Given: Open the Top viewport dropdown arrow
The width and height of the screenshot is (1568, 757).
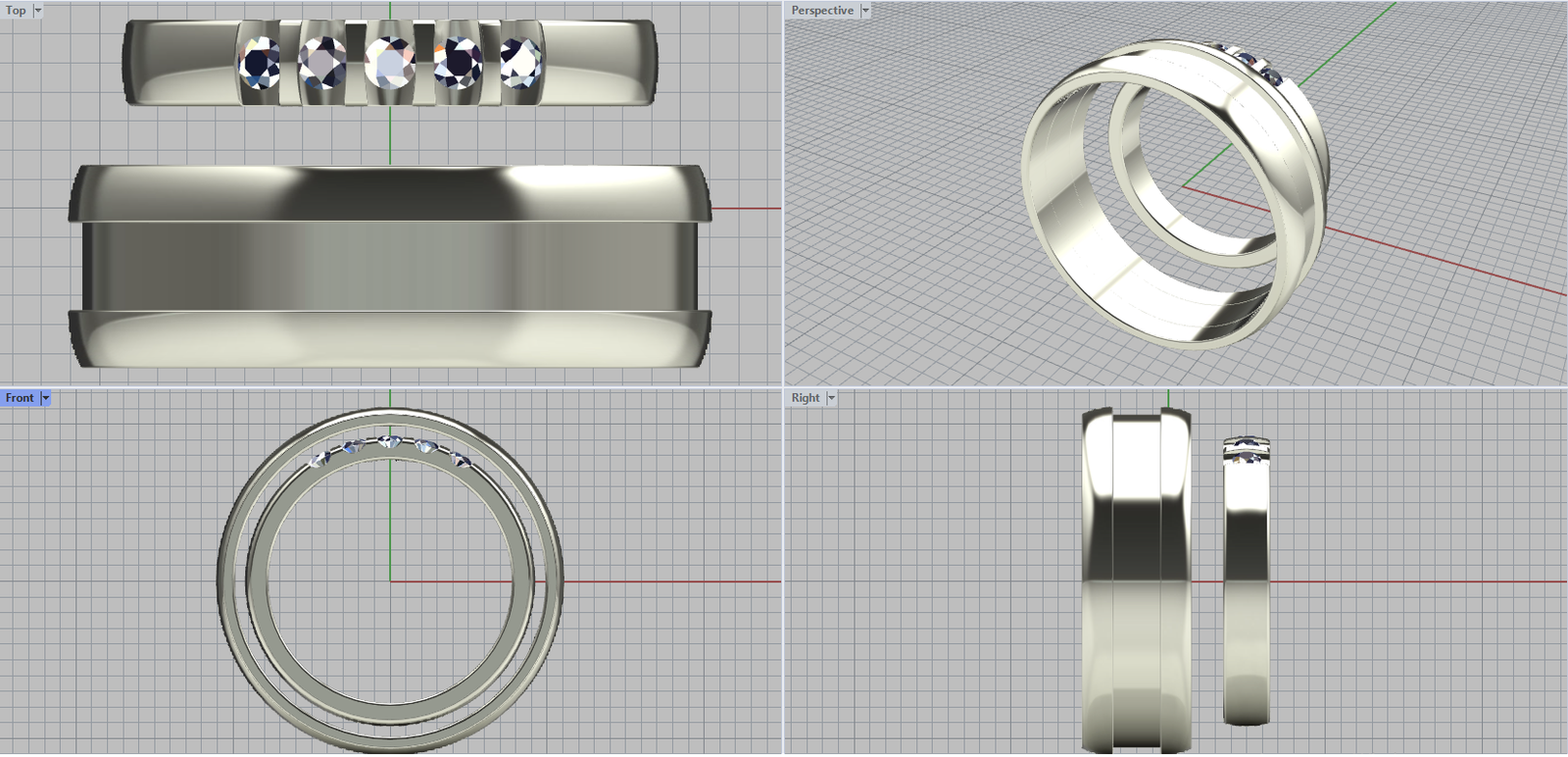Looking at the screenshot, I should (38, 11).
